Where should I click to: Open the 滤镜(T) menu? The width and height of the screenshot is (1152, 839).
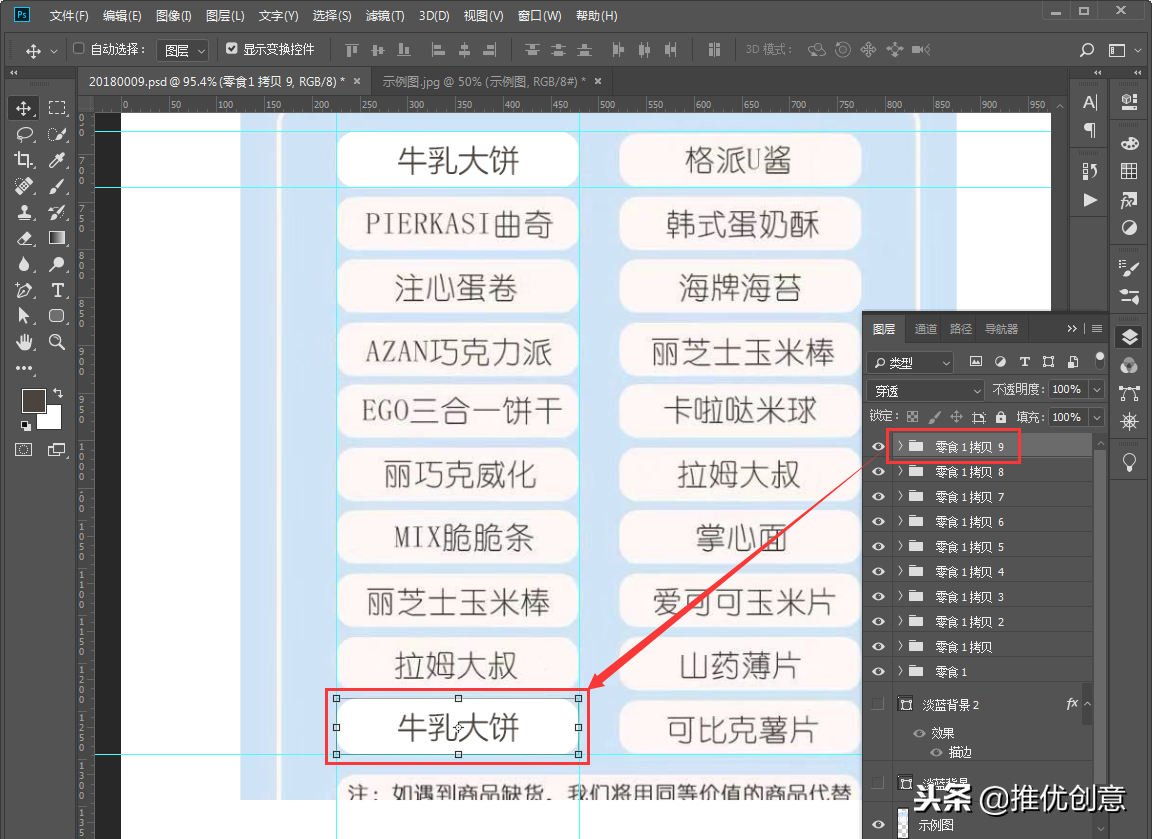pos(385,15)
